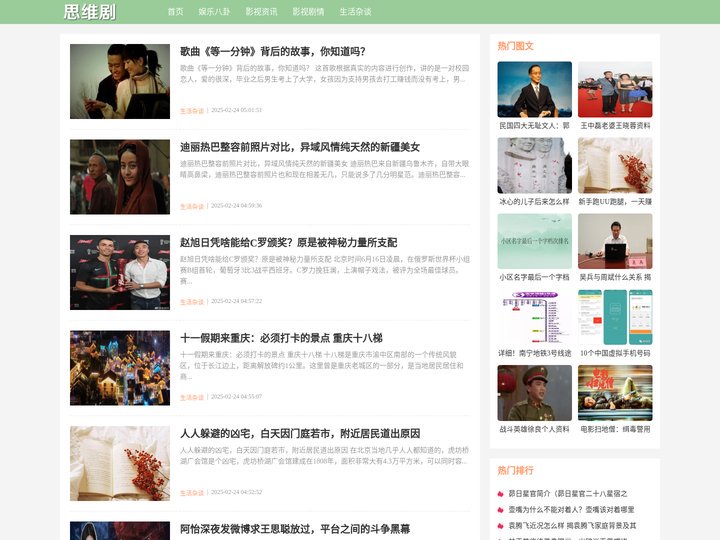Open article 迪丽热巴整容前照片对比 title

(x=300, y=147)
